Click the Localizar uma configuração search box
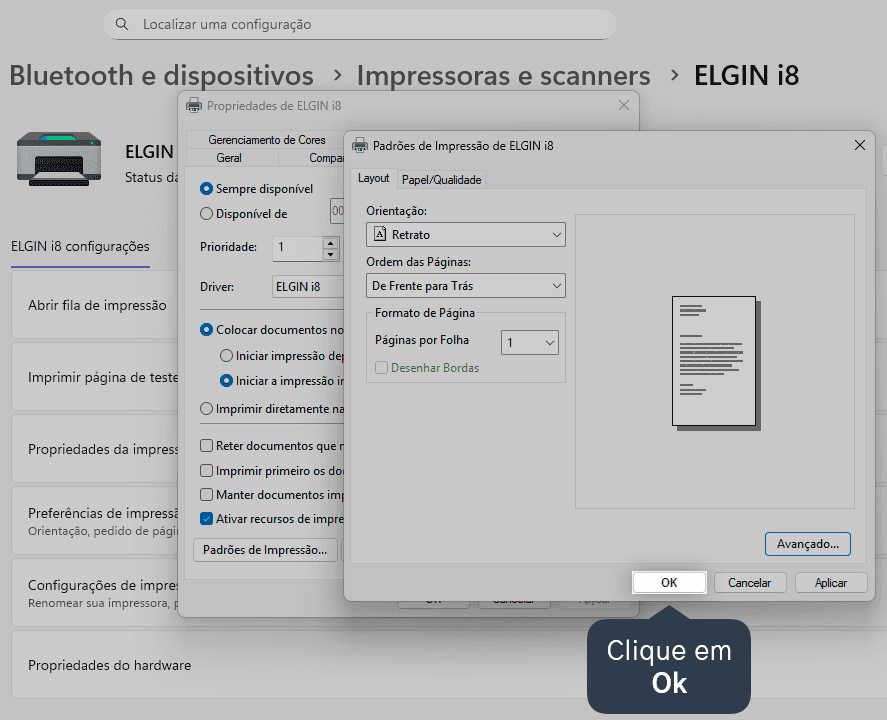 click(x=360, y=24)
